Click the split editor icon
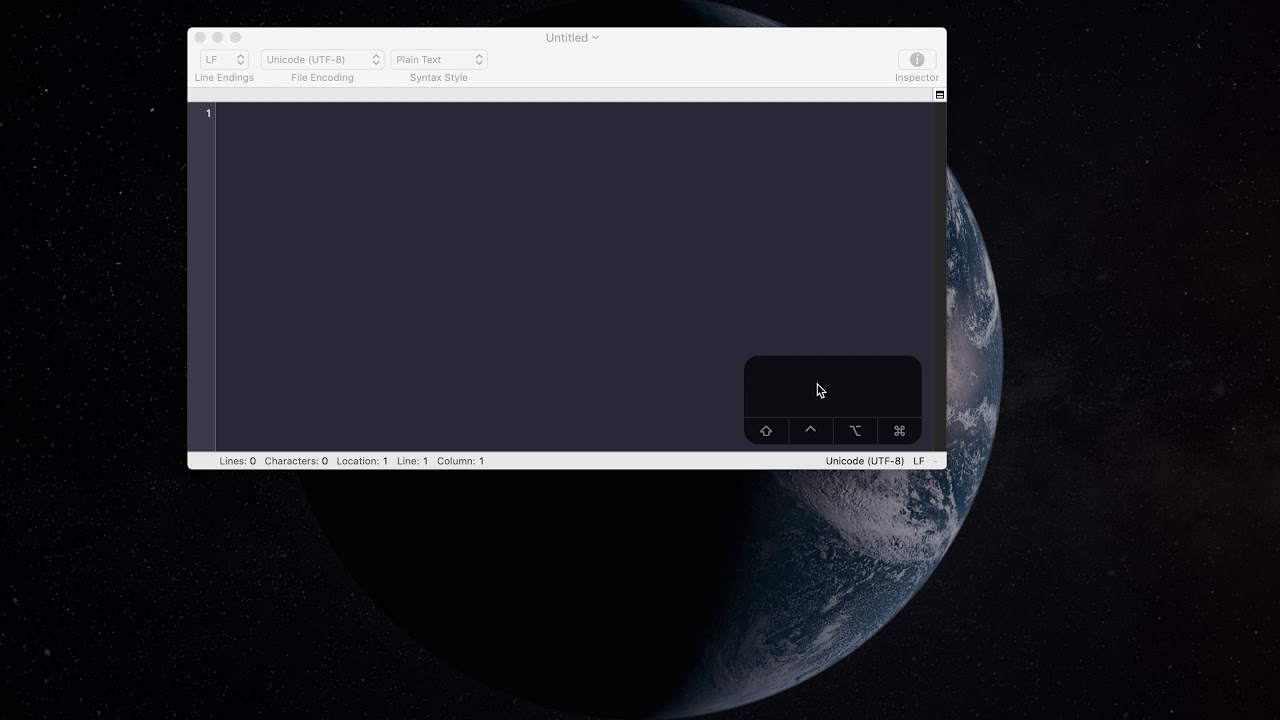The image size is (1280, 720). pyautogui.click(x=940, y=95)
